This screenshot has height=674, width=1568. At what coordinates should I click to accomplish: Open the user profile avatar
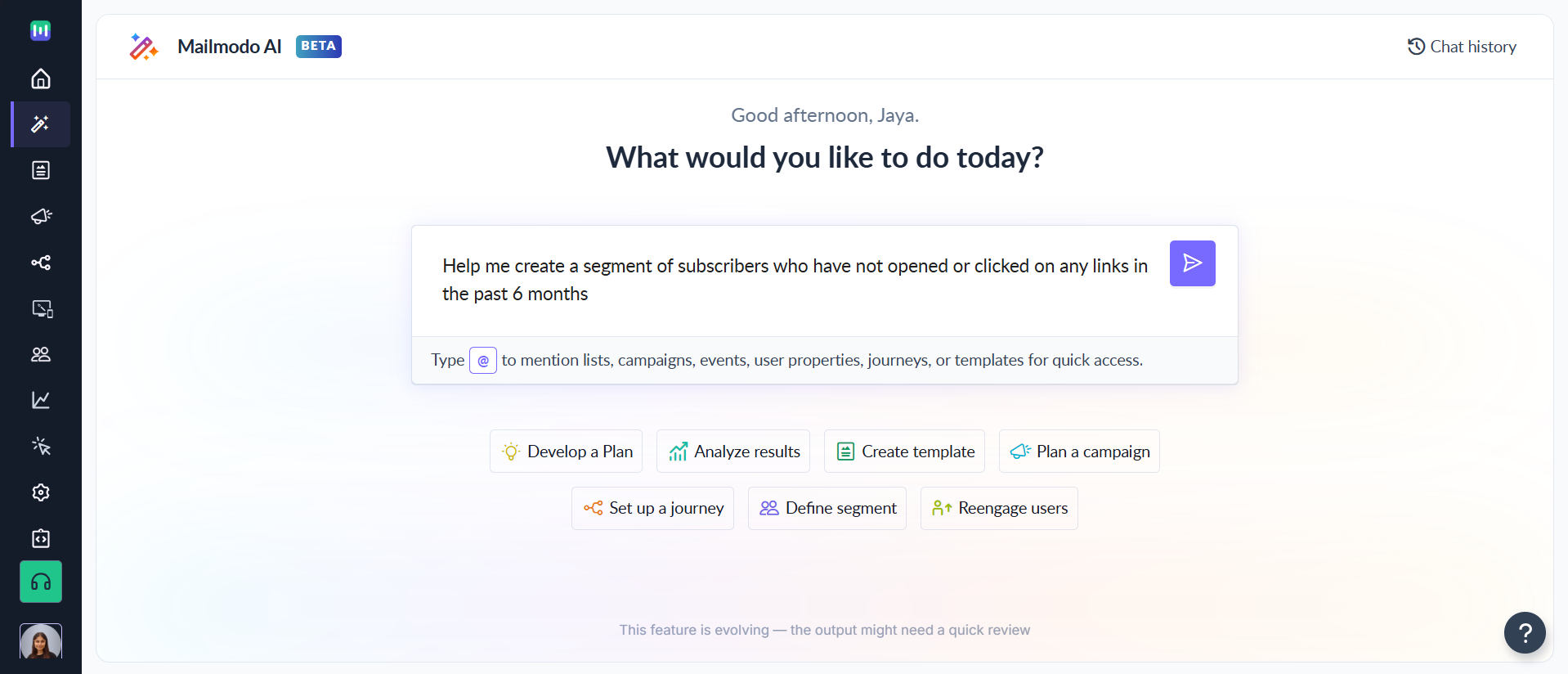[41, 641]
